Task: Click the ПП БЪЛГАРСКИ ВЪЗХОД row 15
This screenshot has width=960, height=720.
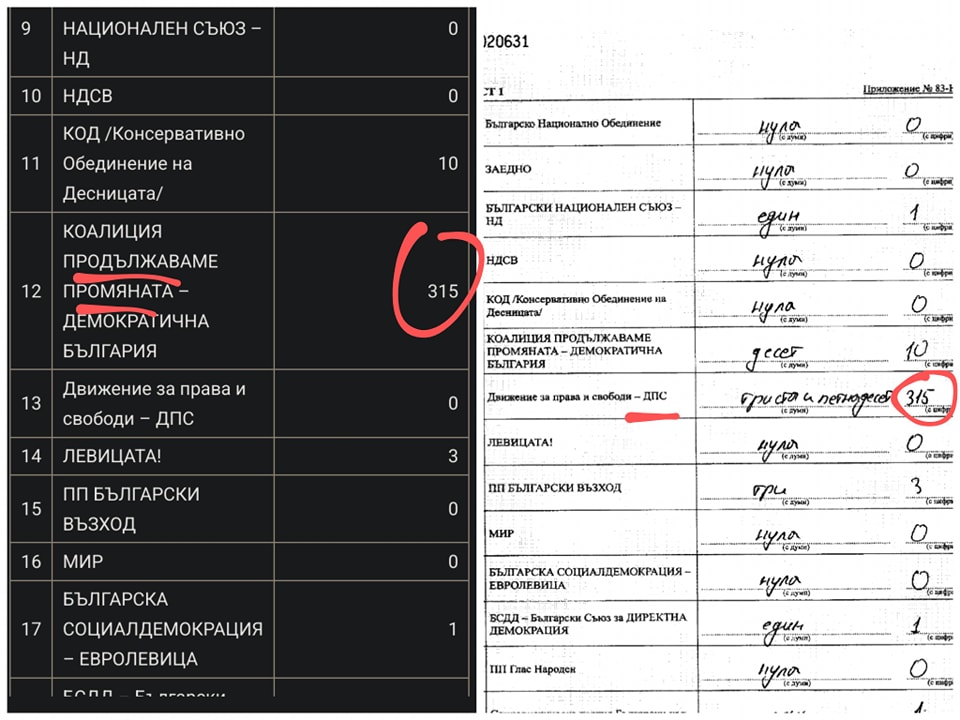Action: 239,509
